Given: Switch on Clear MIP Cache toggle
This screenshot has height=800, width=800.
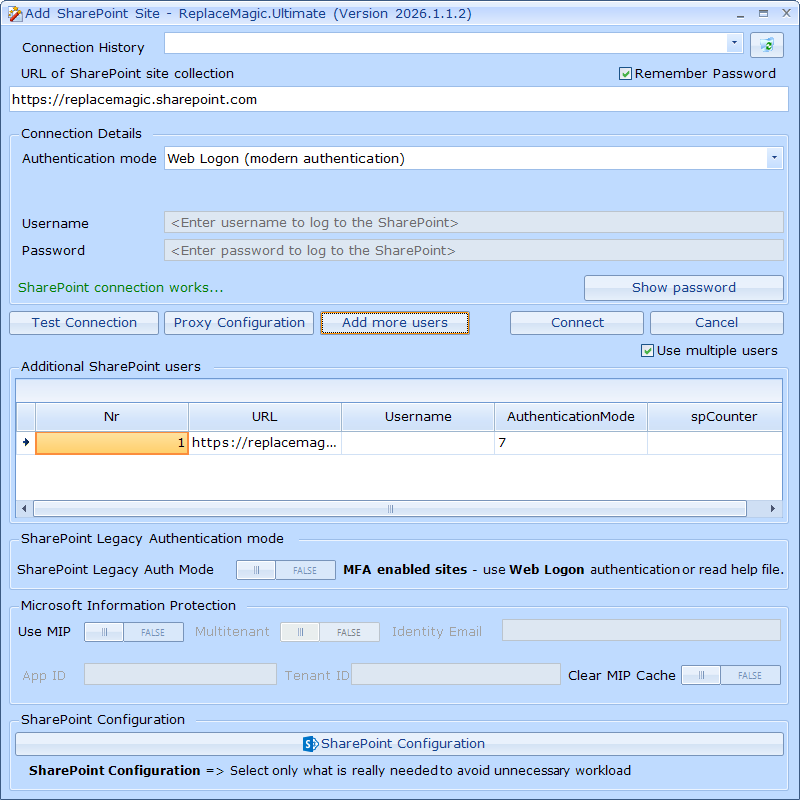Looking at the screenshot, I should (x=731, y=675).
